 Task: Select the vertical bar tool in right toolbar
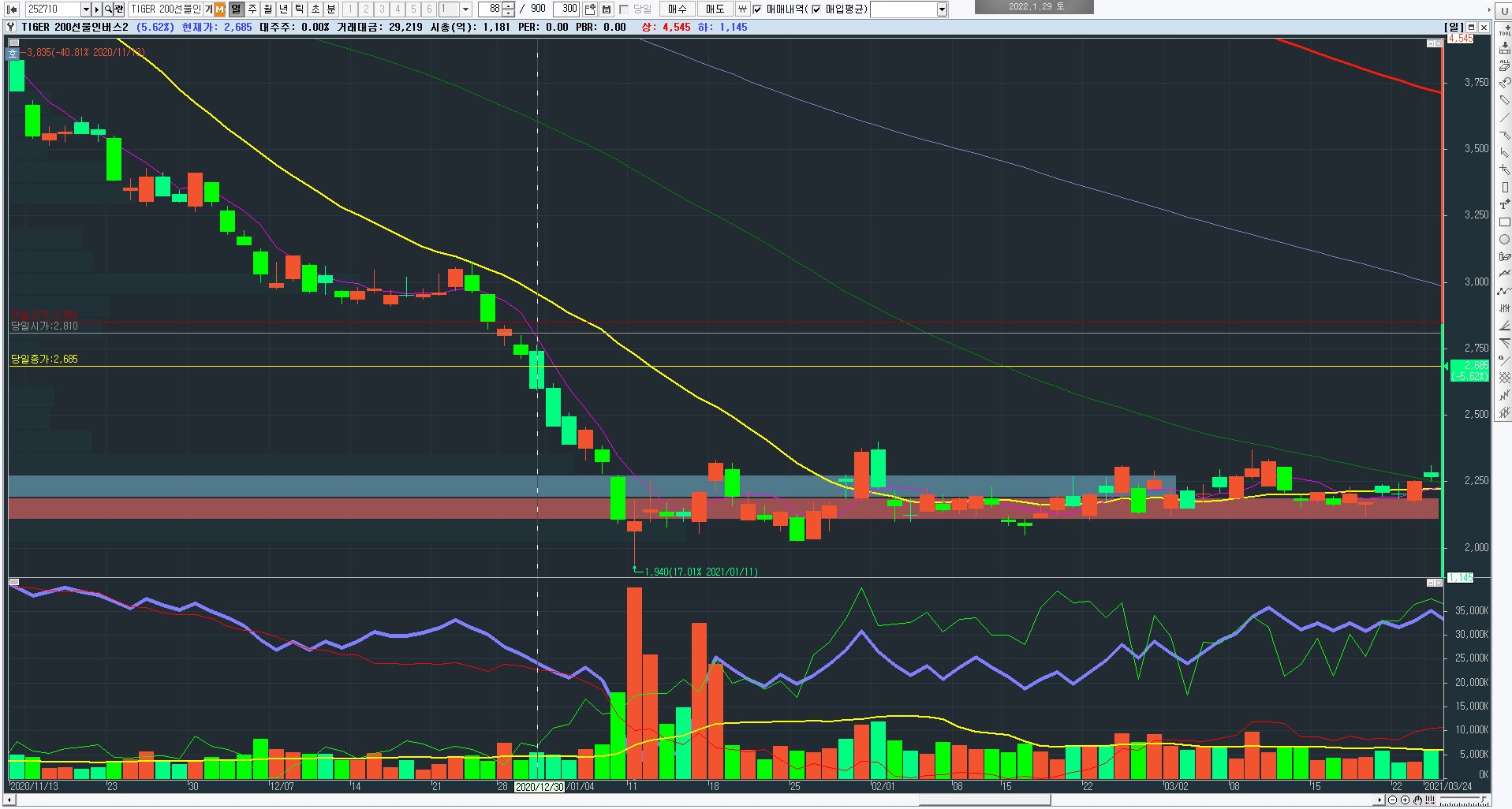point(1504,188)
